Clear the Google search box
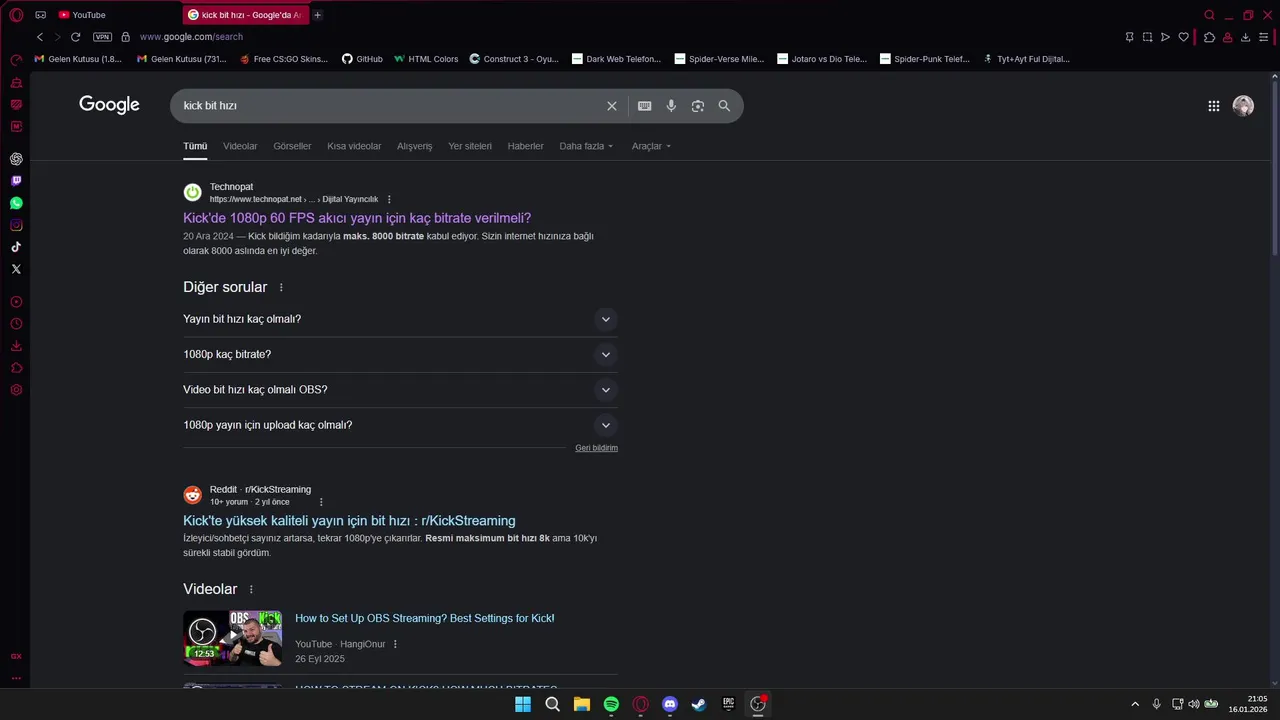The height and width of the screenshot is (720, 1280). click(612, 106)
